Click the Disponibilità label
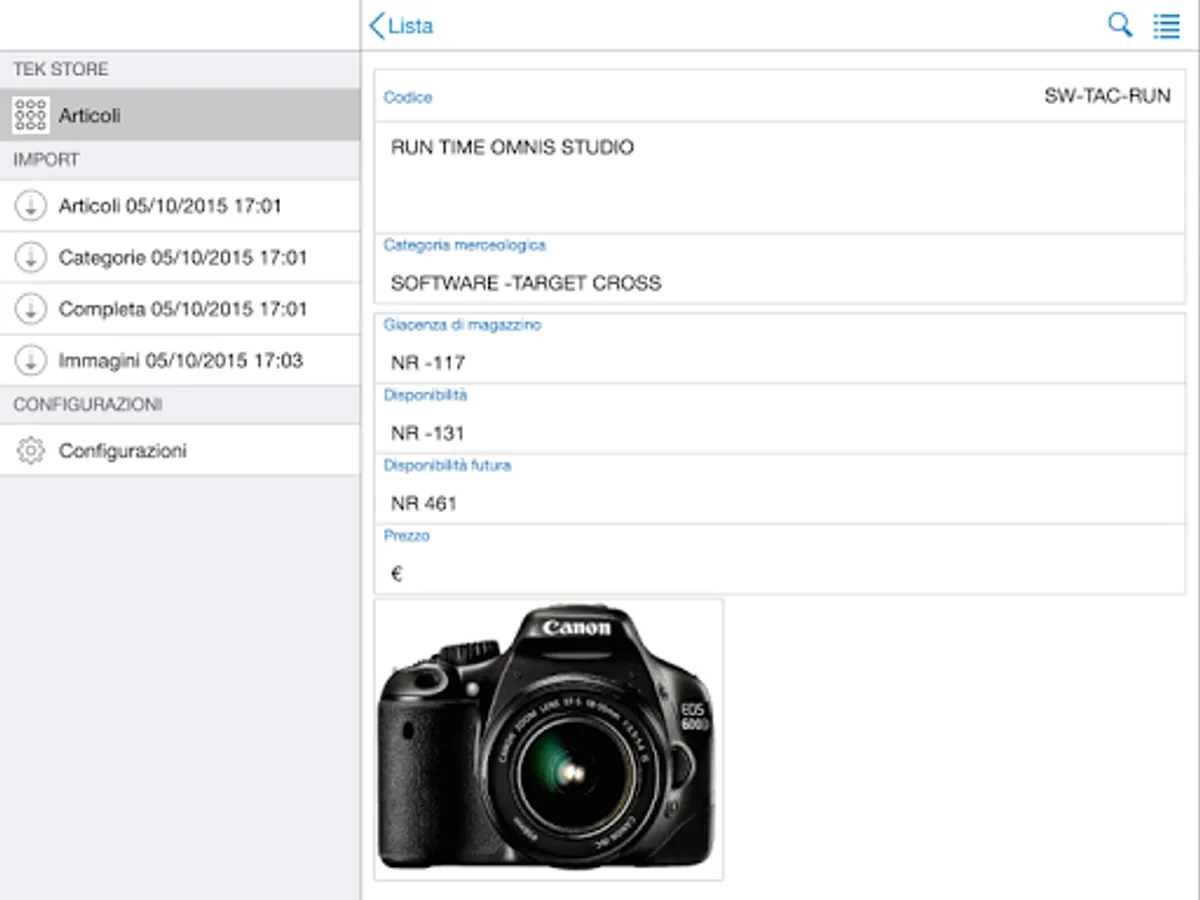 coord(425,395)
